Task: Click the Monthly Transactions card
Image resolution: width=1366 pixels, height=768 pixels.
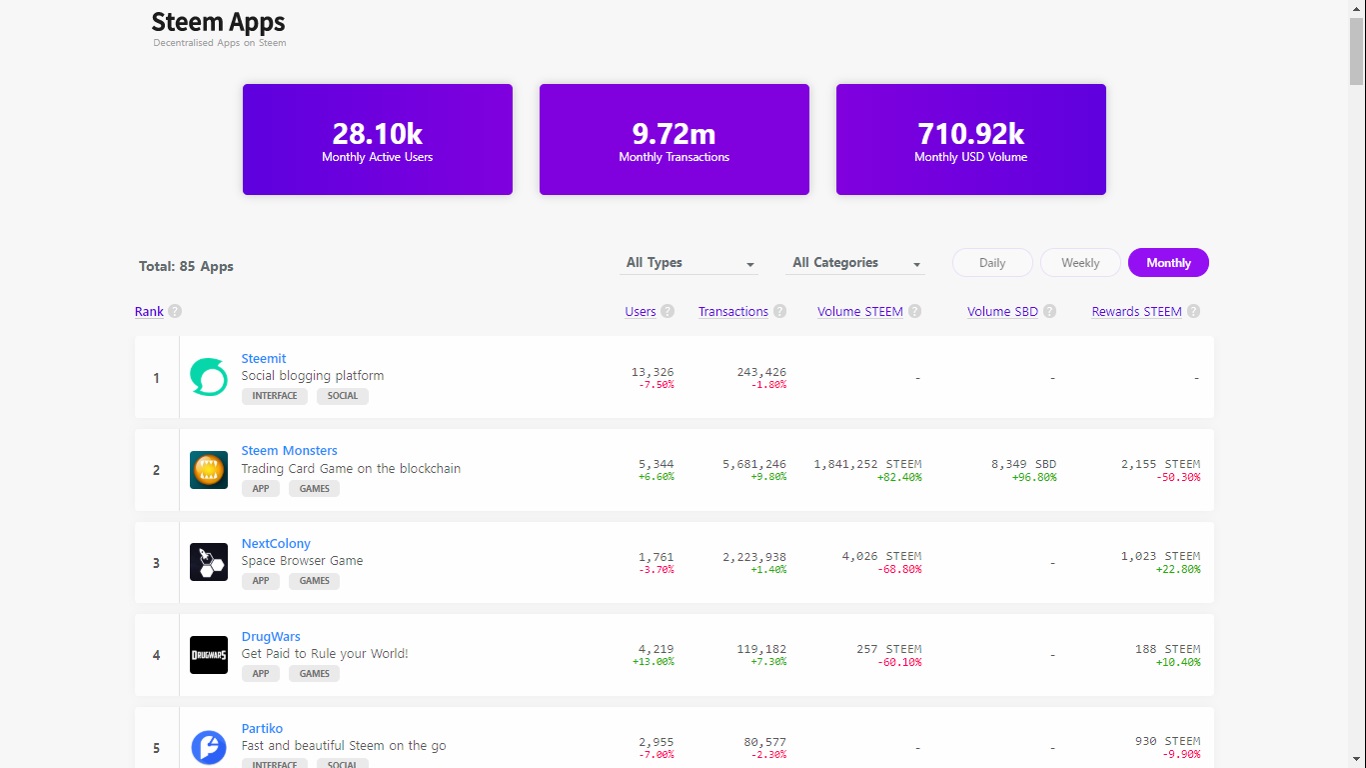Action: coord(674,139)
